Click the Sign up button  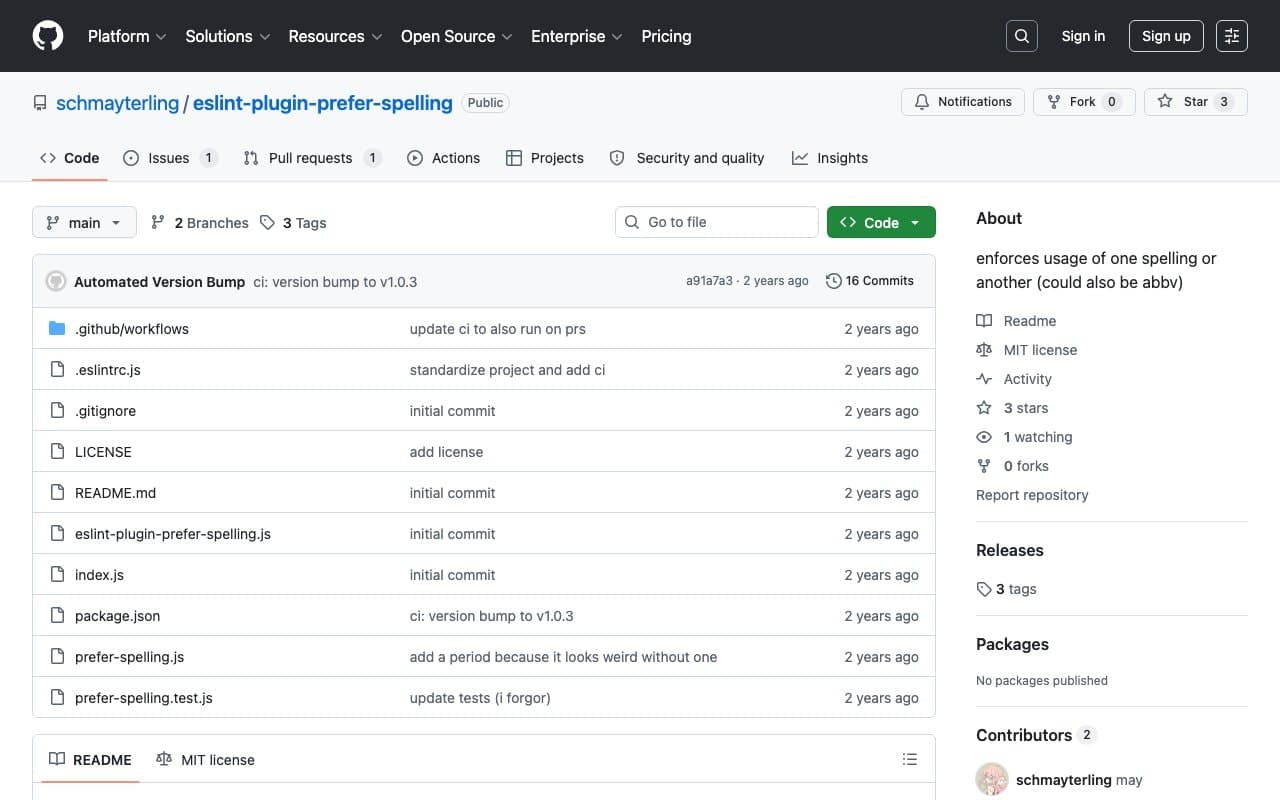point(1166,36)
